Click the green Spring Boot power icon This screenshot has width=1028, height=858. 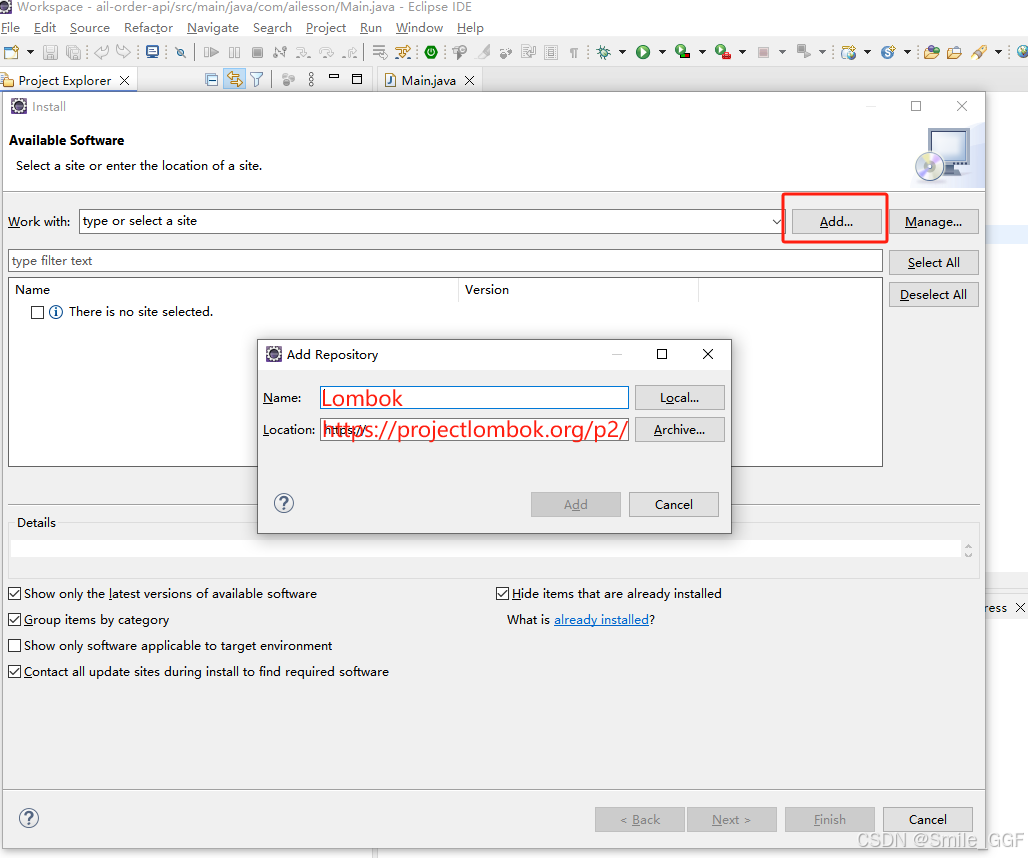point(431,52)
